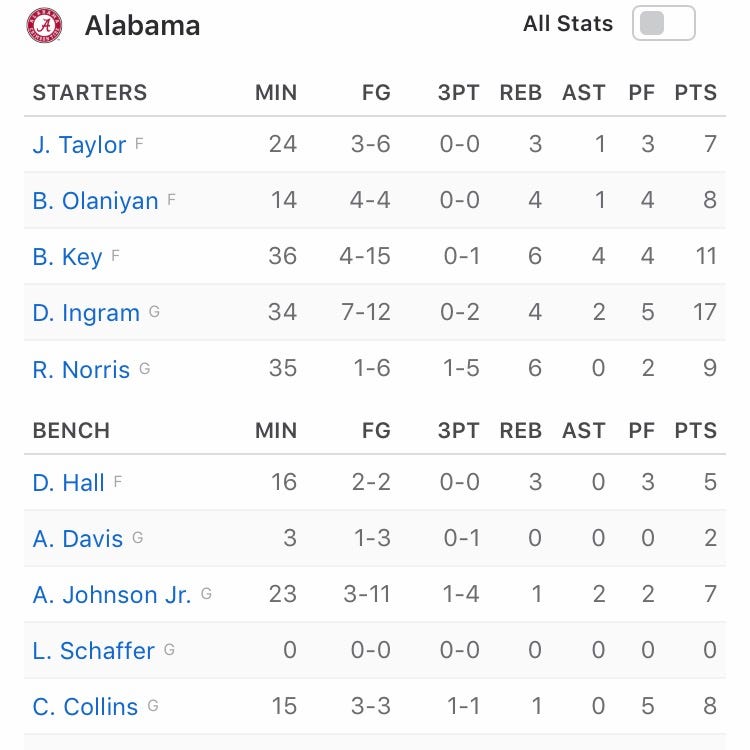Click the BENCH section header

(x=71, y=431)
